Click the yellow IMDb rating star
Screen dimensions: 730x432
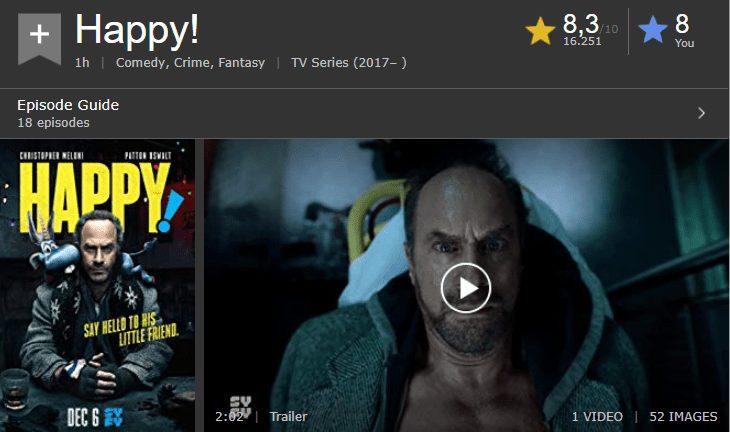click(x=540, y=31)
